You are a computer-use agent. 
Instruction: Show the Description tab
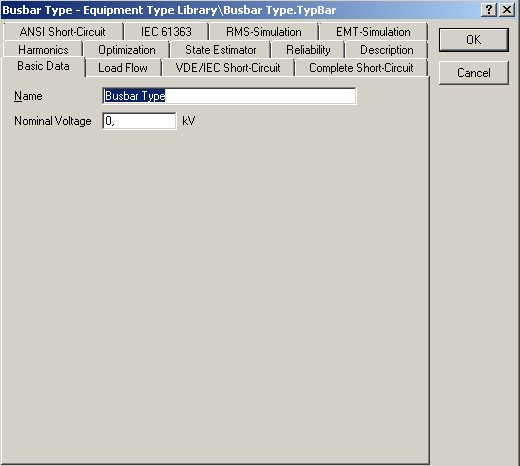(x=387, y=50)
